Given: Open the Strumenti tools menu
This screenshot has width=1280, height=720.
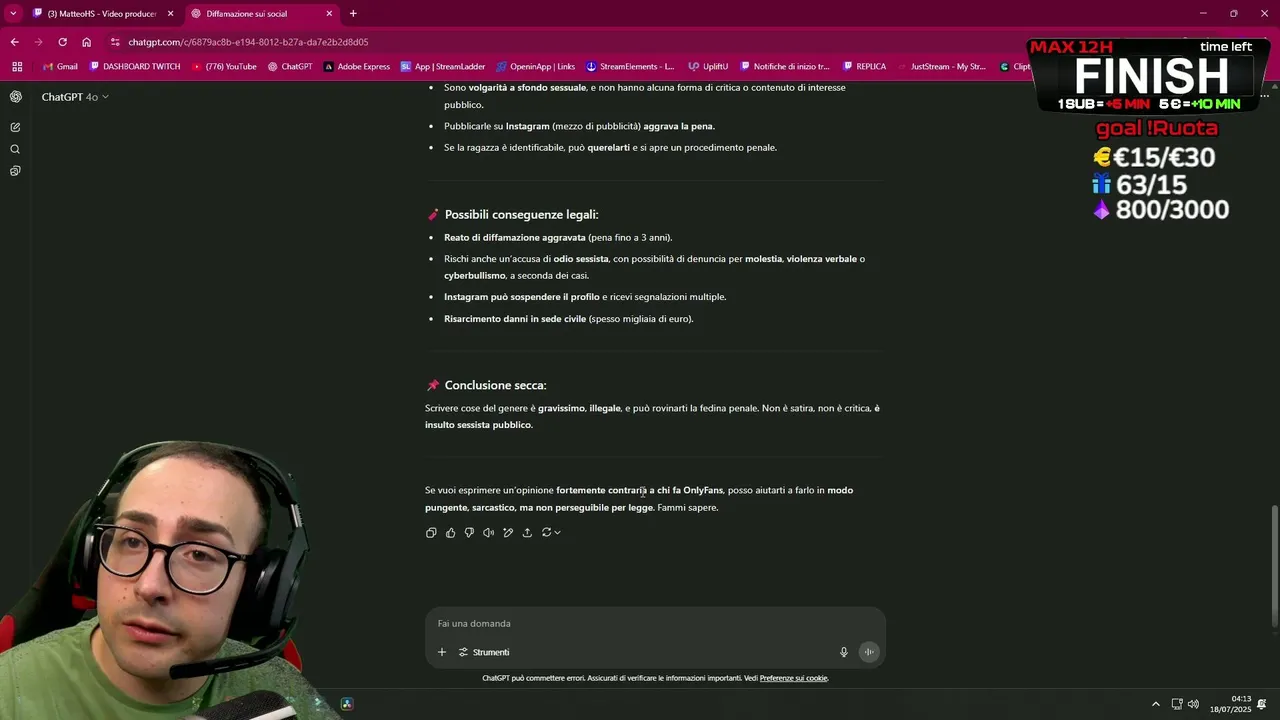Looking at the screenshot, I should 484,652.
